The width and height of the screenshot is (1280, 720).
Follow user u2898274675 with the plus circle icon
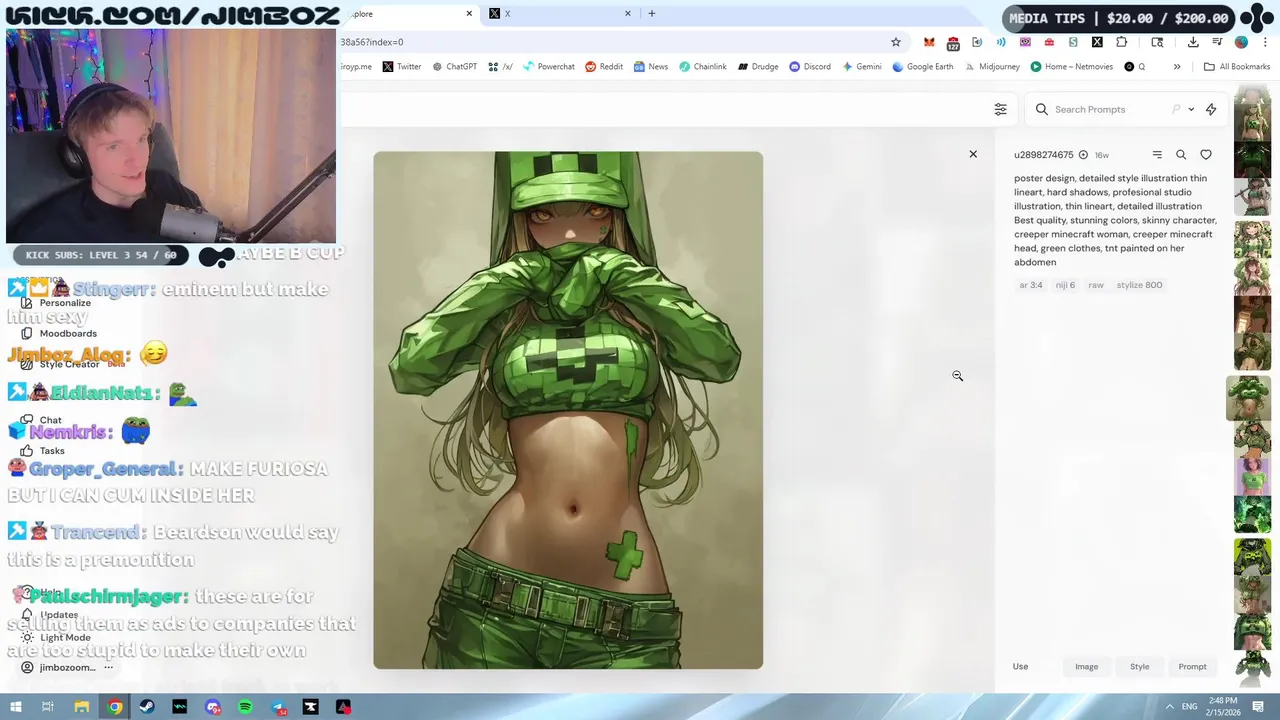1083,155
